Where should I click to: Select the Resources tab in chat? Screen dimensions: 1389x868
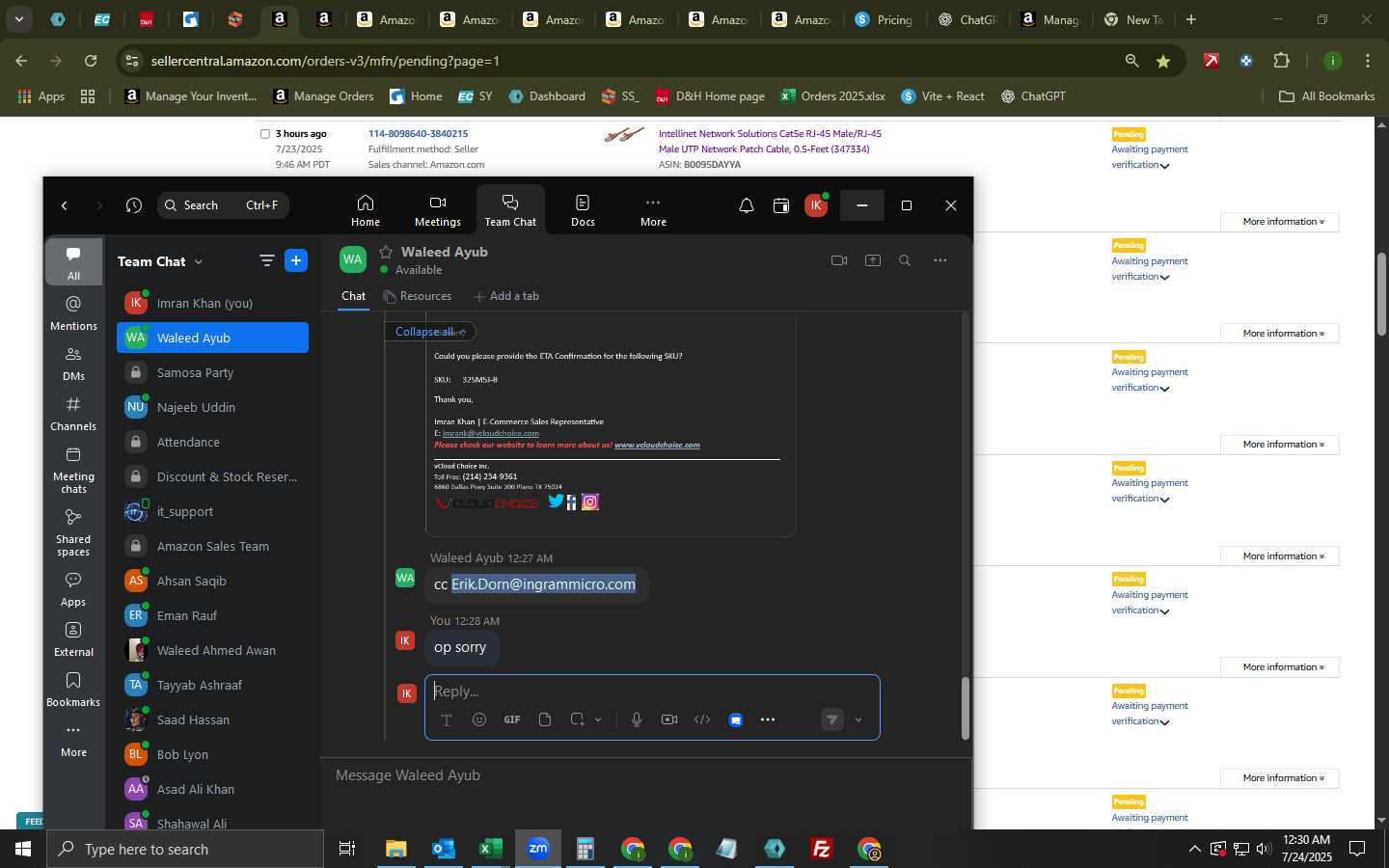(417, 296)
